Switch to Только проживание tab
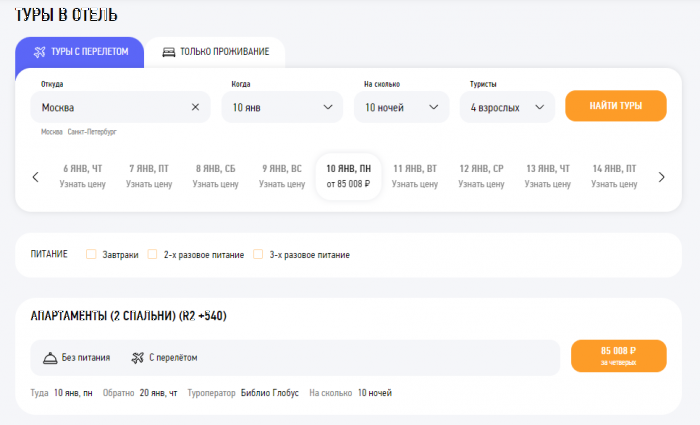Screen dimensions: 700x425 tap(215, 52)
